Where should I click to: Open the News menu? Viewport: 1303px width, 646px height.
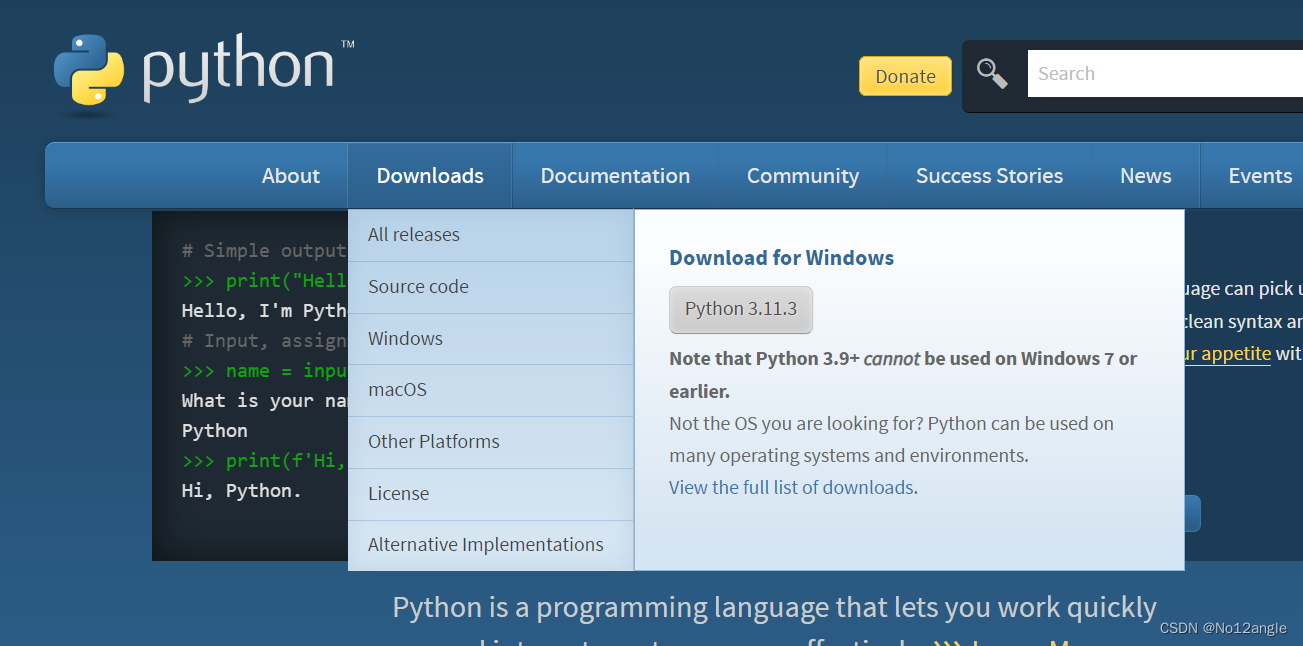click(1145, 176)
